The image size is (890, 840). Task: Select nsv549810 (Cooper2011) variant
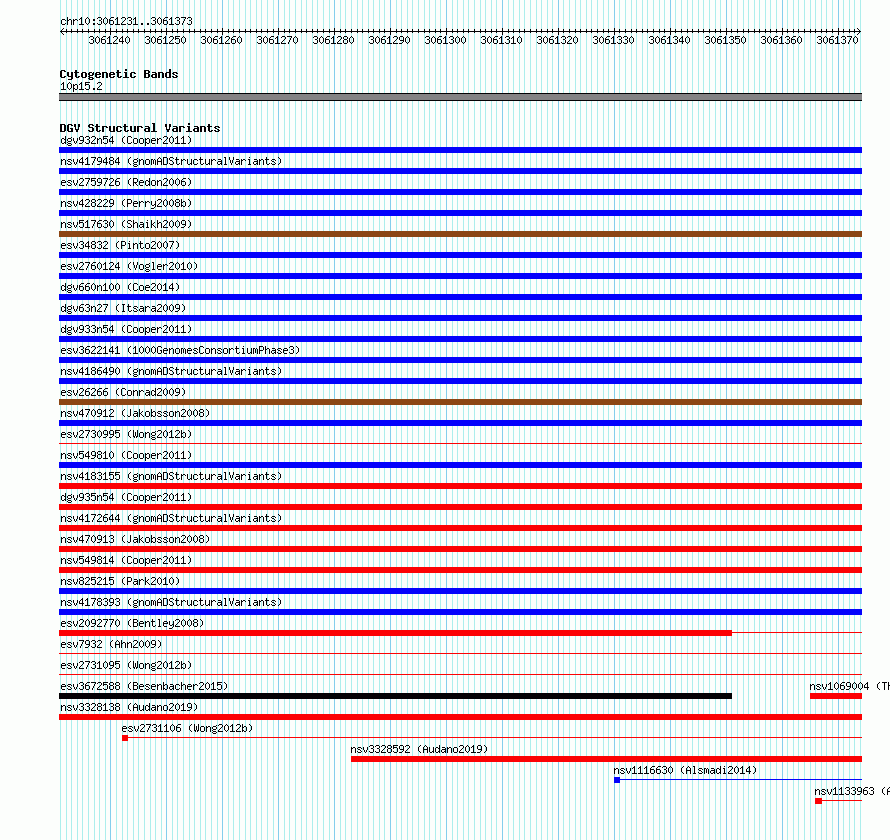click(126, 455)
